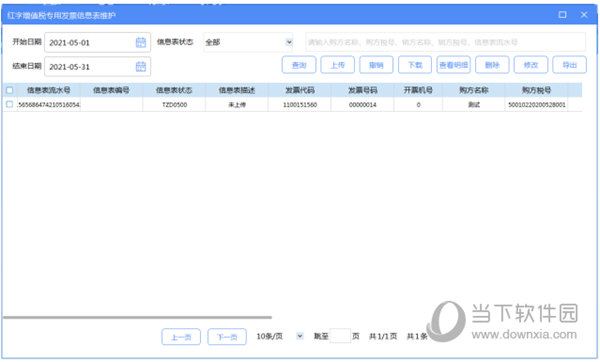Screen dimensions: 600x362
Task: Click the 删除 button
Action: 492,65
